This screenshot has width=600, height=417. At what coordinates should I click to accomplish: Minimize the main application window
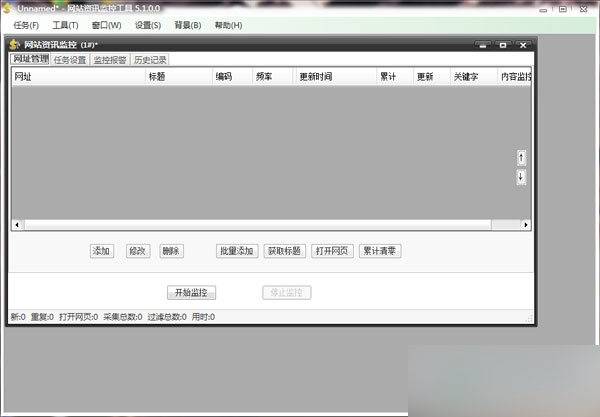tap(543, 10)
